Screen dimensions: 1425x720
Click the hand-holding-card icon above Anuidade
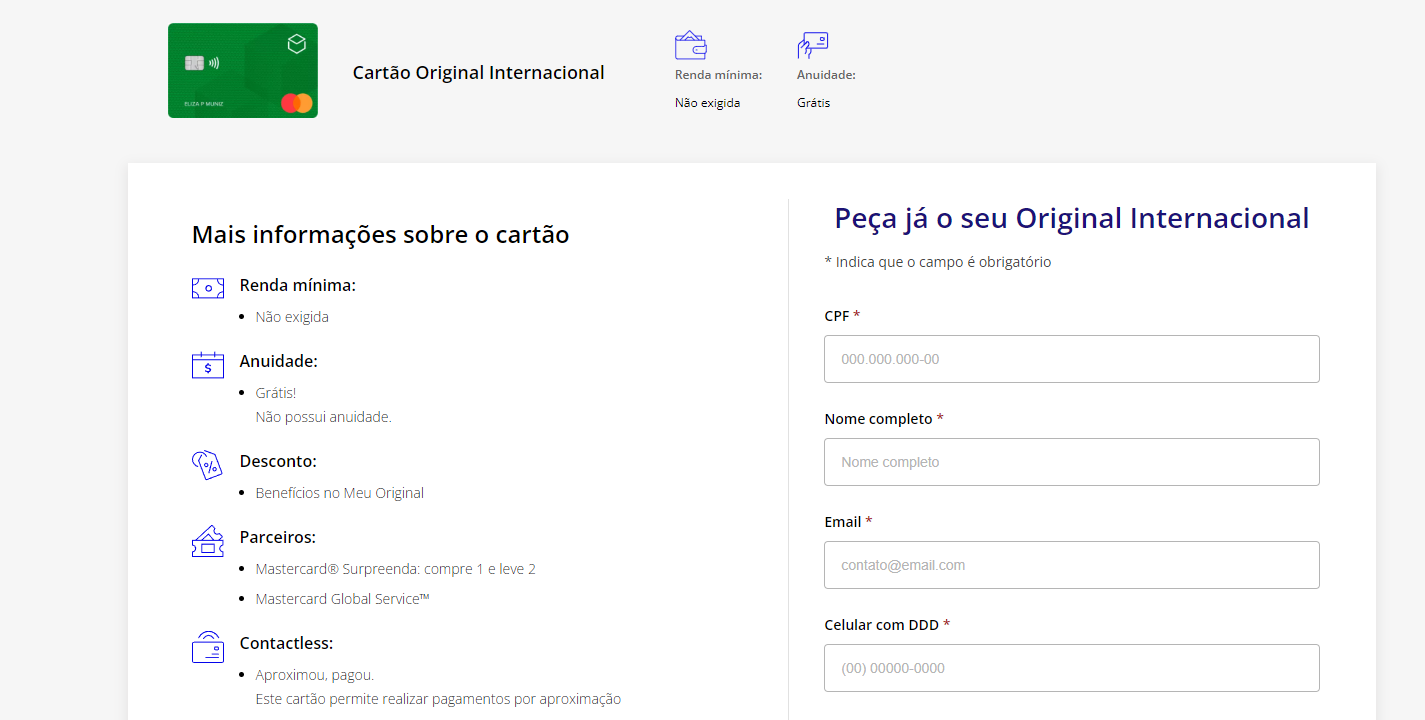(812, 45)
